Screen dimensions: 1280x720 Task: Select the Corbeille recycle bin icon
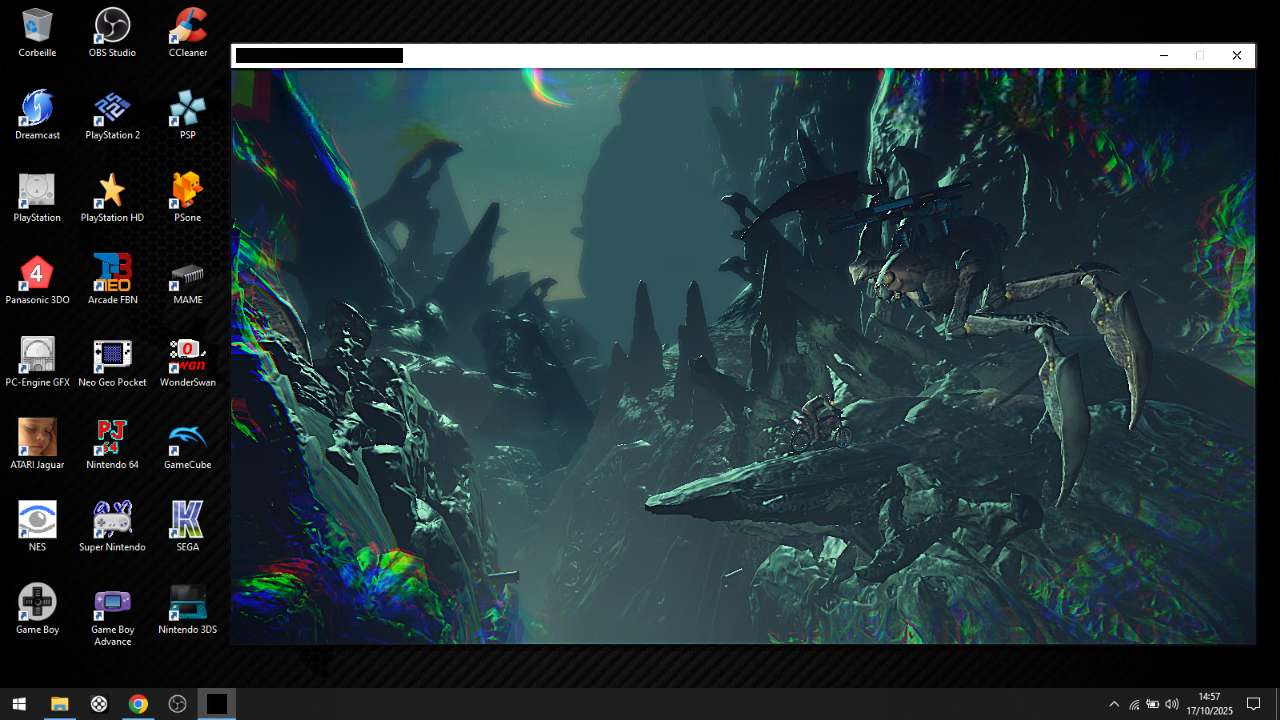pyautogui.click(x=37, y=27)
